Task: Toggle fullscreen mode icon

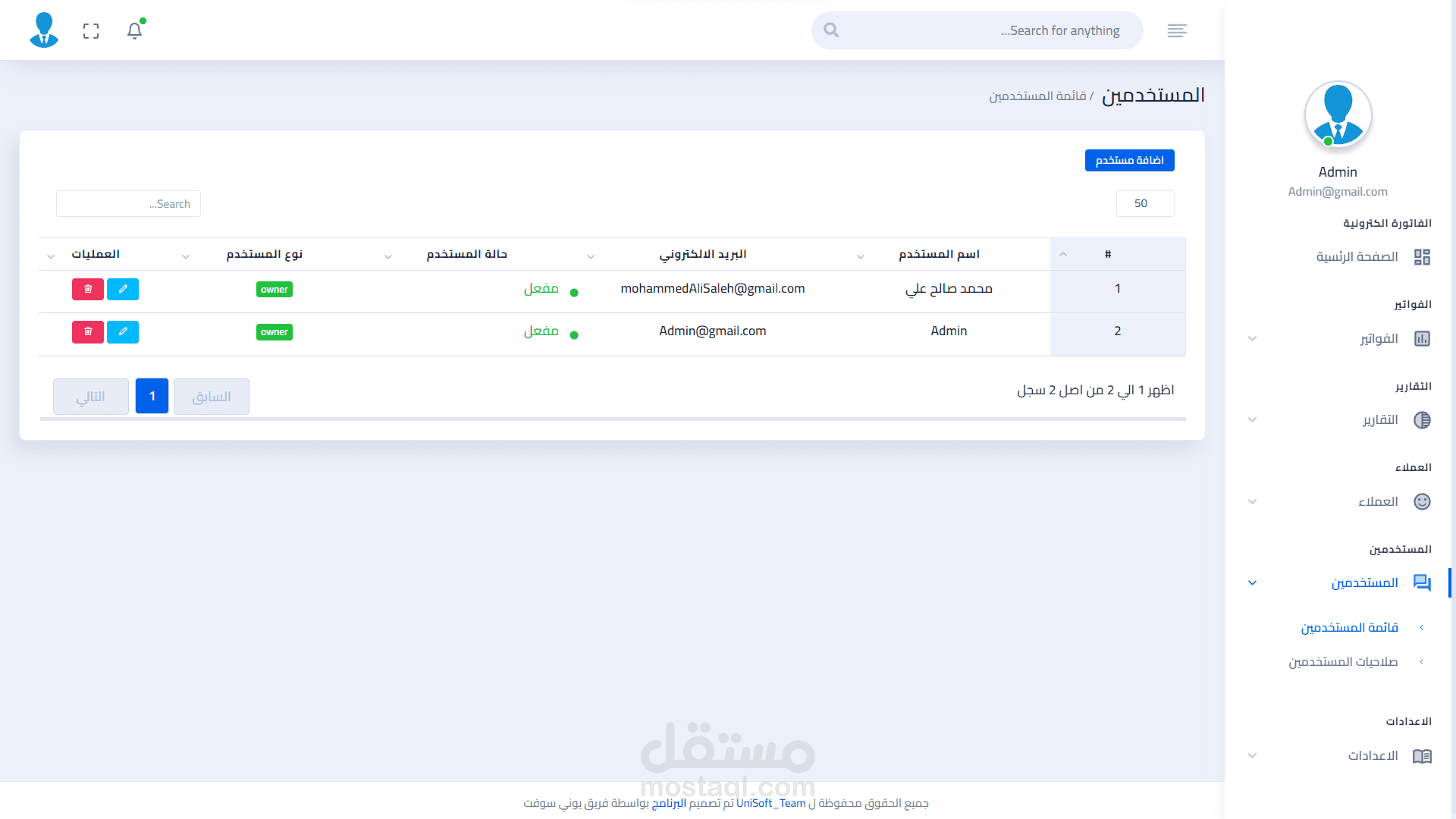Action: 91,31
